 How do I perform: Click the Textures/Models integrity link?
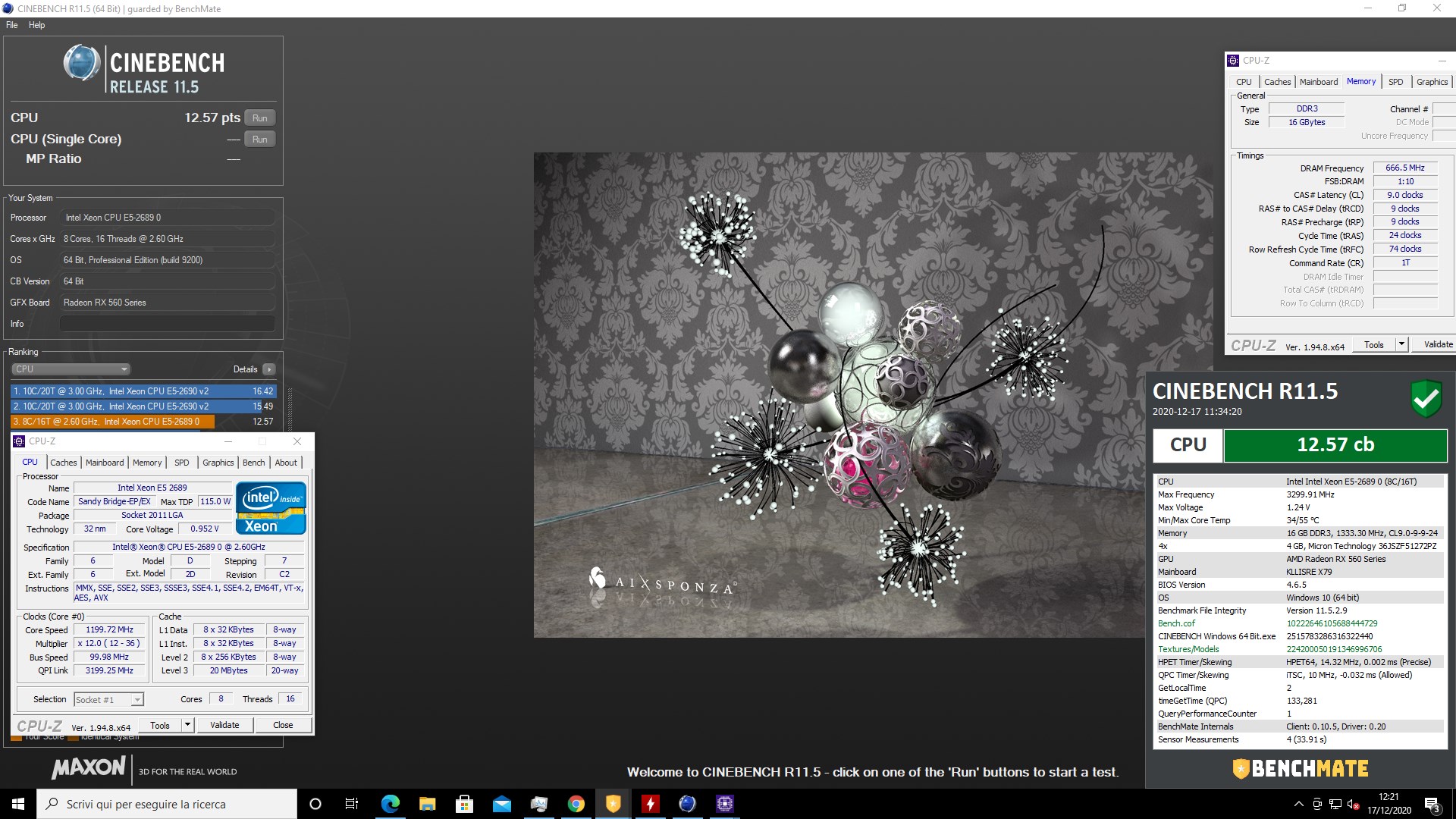(x=1188, y=649)
